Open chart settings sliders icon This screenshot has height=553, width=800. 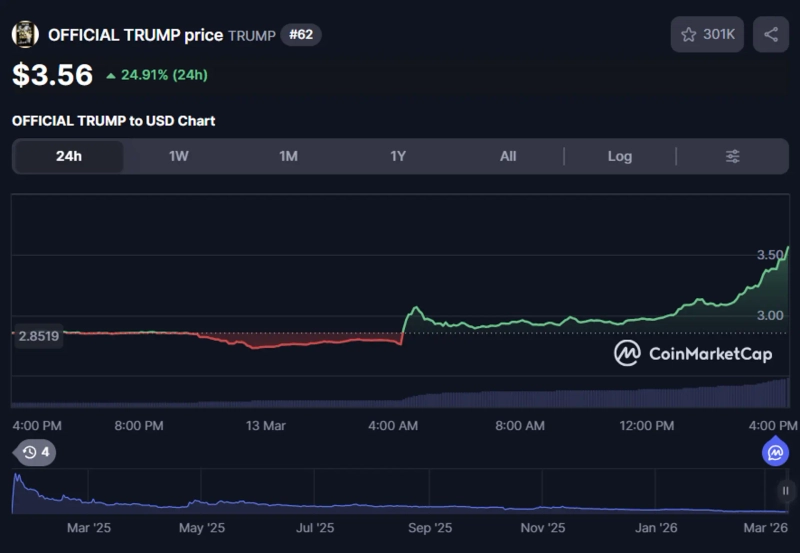[x=733, y=156]
